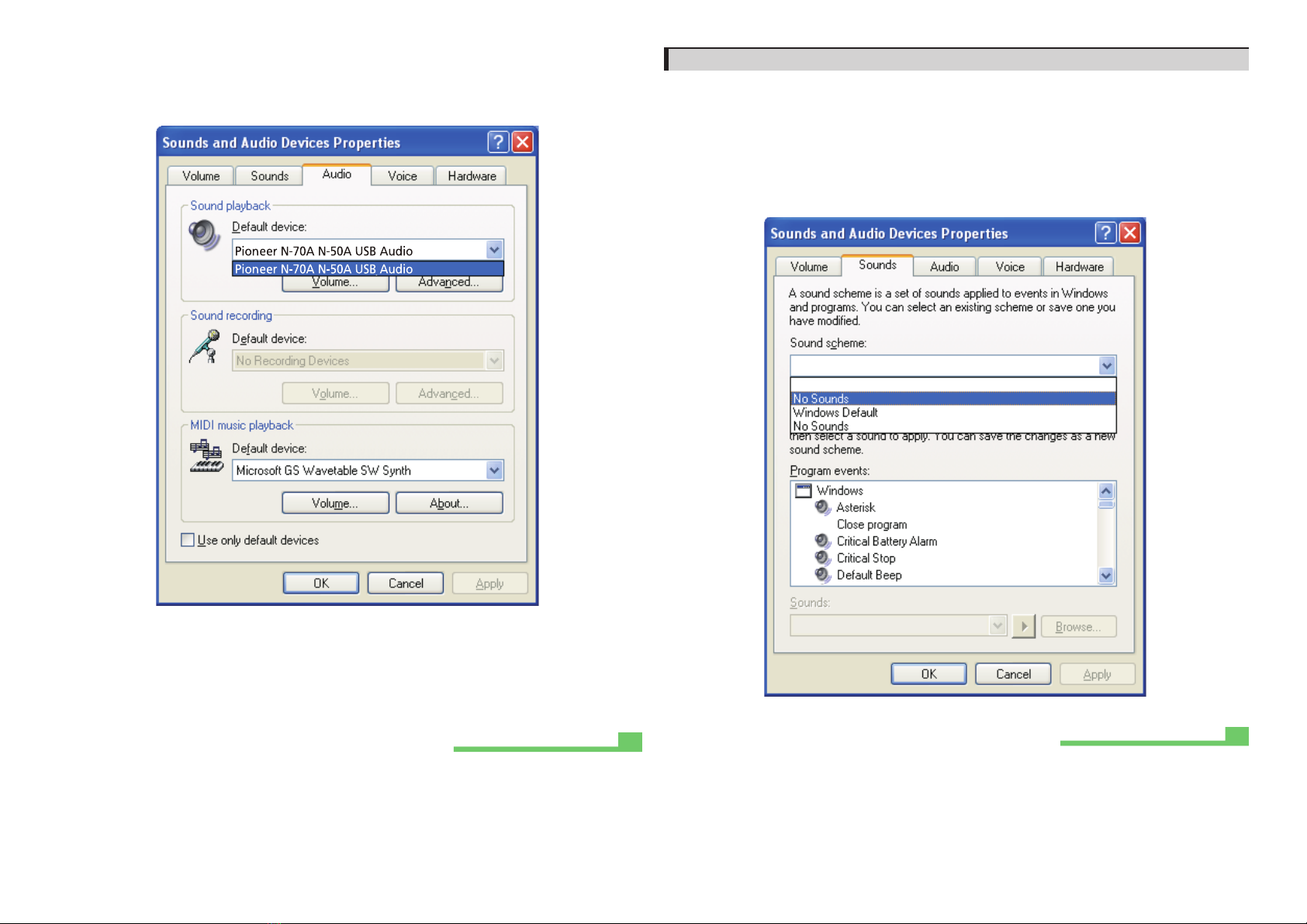Click the Windows icon in Program events list
Viewport: 1307px width, 924px height.
click(x=804, y=491)
